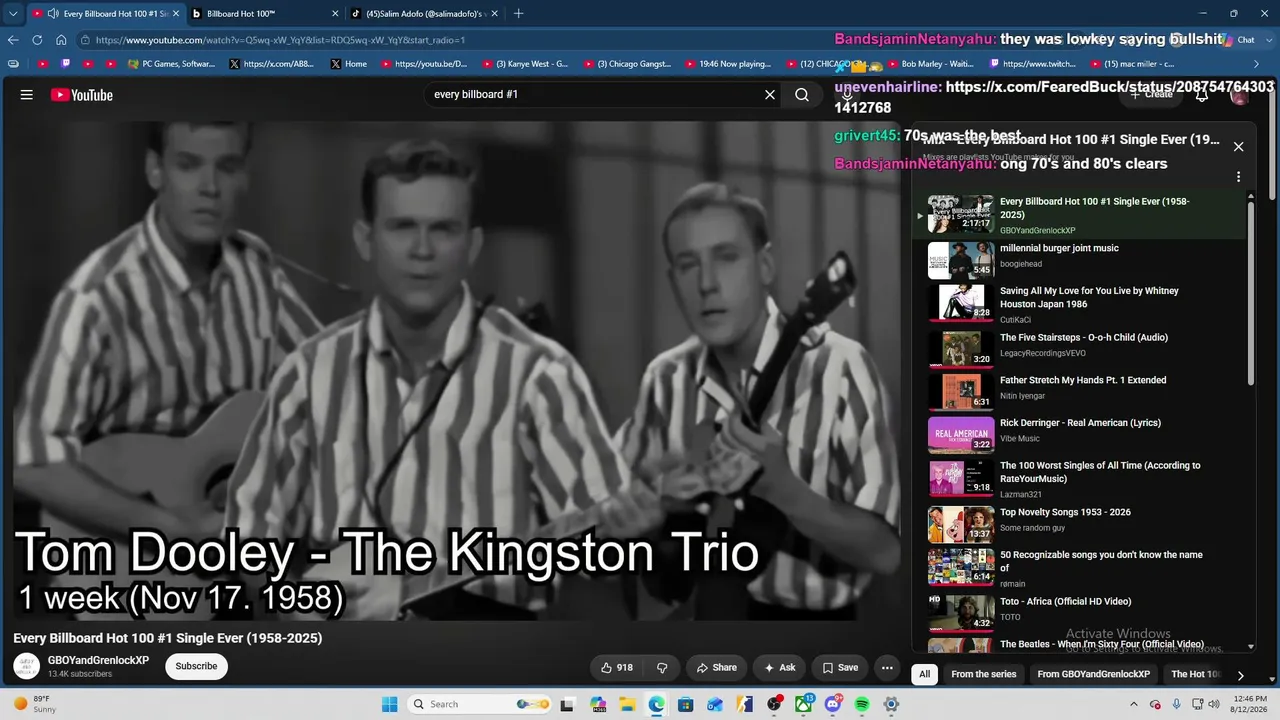
Task: Show hidden system tray icons
Action: point(1133,704)
